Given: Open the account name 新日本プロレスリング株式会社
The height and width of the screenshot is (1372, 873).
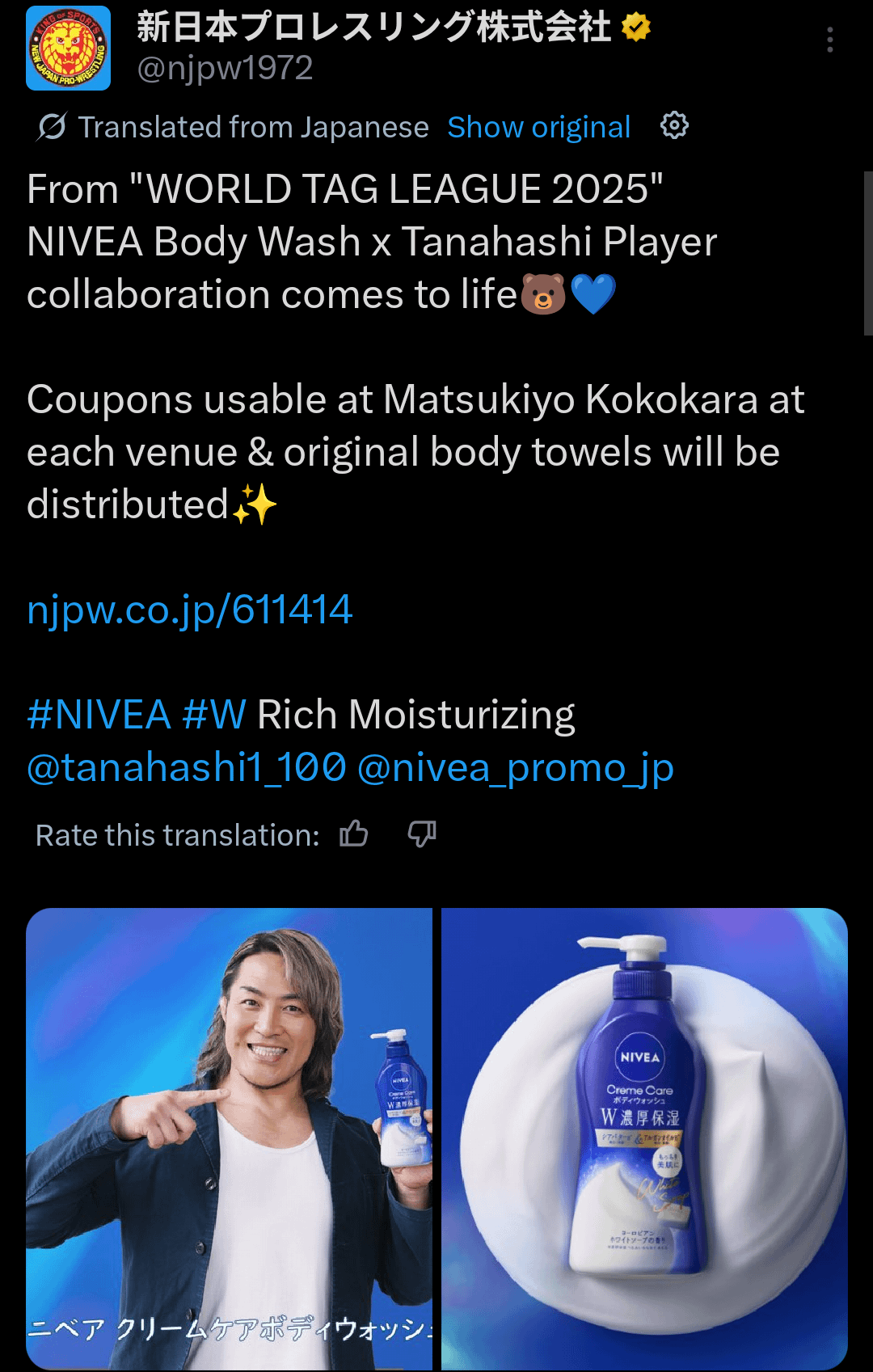Looking at the screenshot, I should point(374,27).
